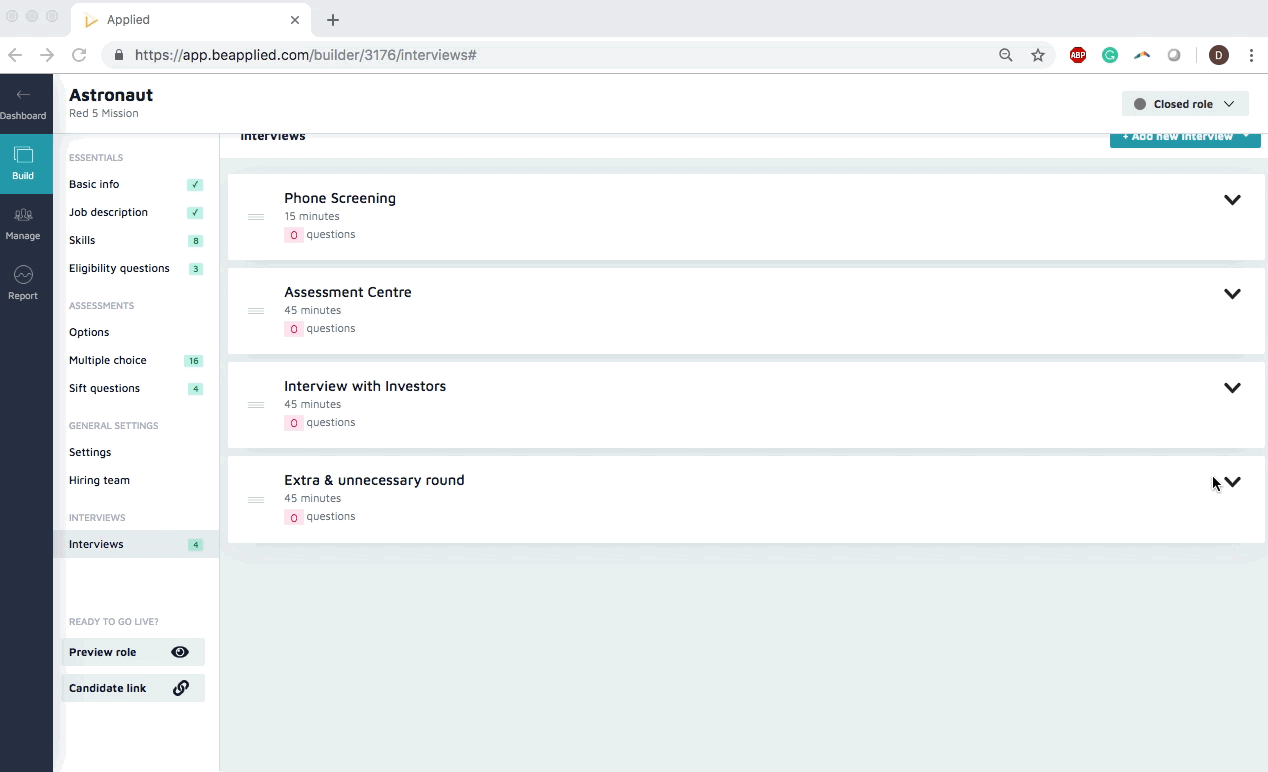Image resolution: width=1268 pixels, height=772 pixels.
Task: Click the Job description checkmark badge
Action: tap(195, 213)
